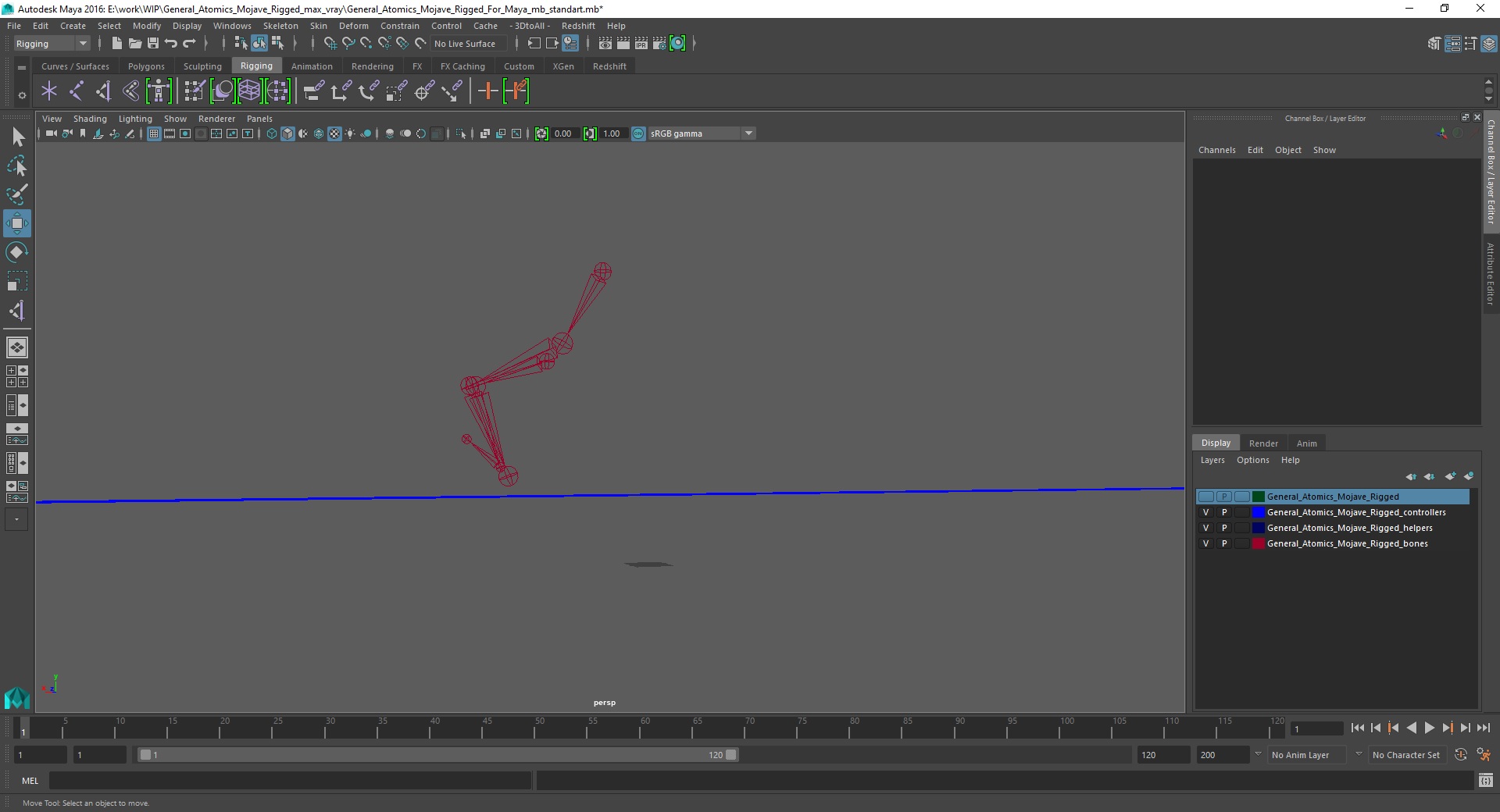
Task: Go to the start of playback range
Action: point(1358,728)
